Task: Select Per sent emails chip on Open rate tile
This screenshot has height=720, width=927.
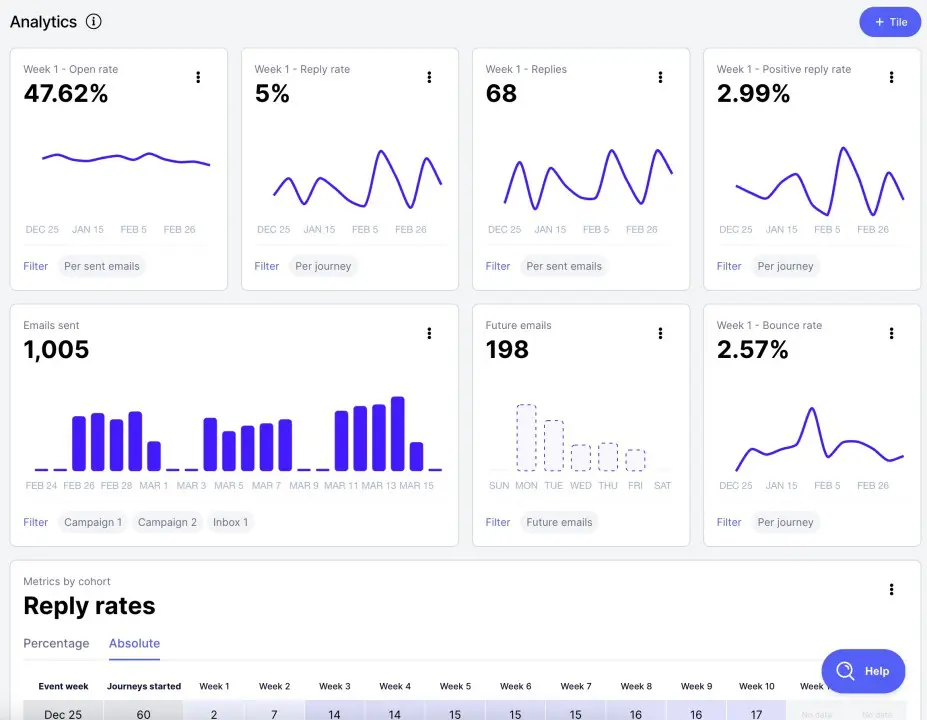Action: click(x=102, y=266)
